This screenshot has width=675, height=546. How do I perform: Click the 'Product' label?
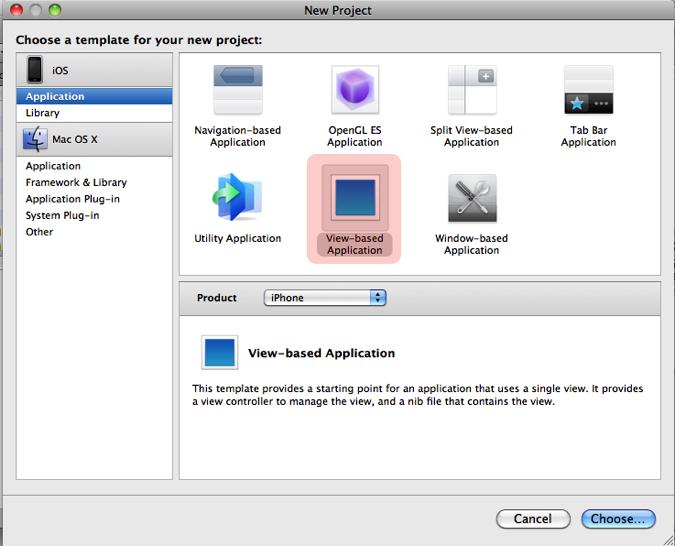217,298
